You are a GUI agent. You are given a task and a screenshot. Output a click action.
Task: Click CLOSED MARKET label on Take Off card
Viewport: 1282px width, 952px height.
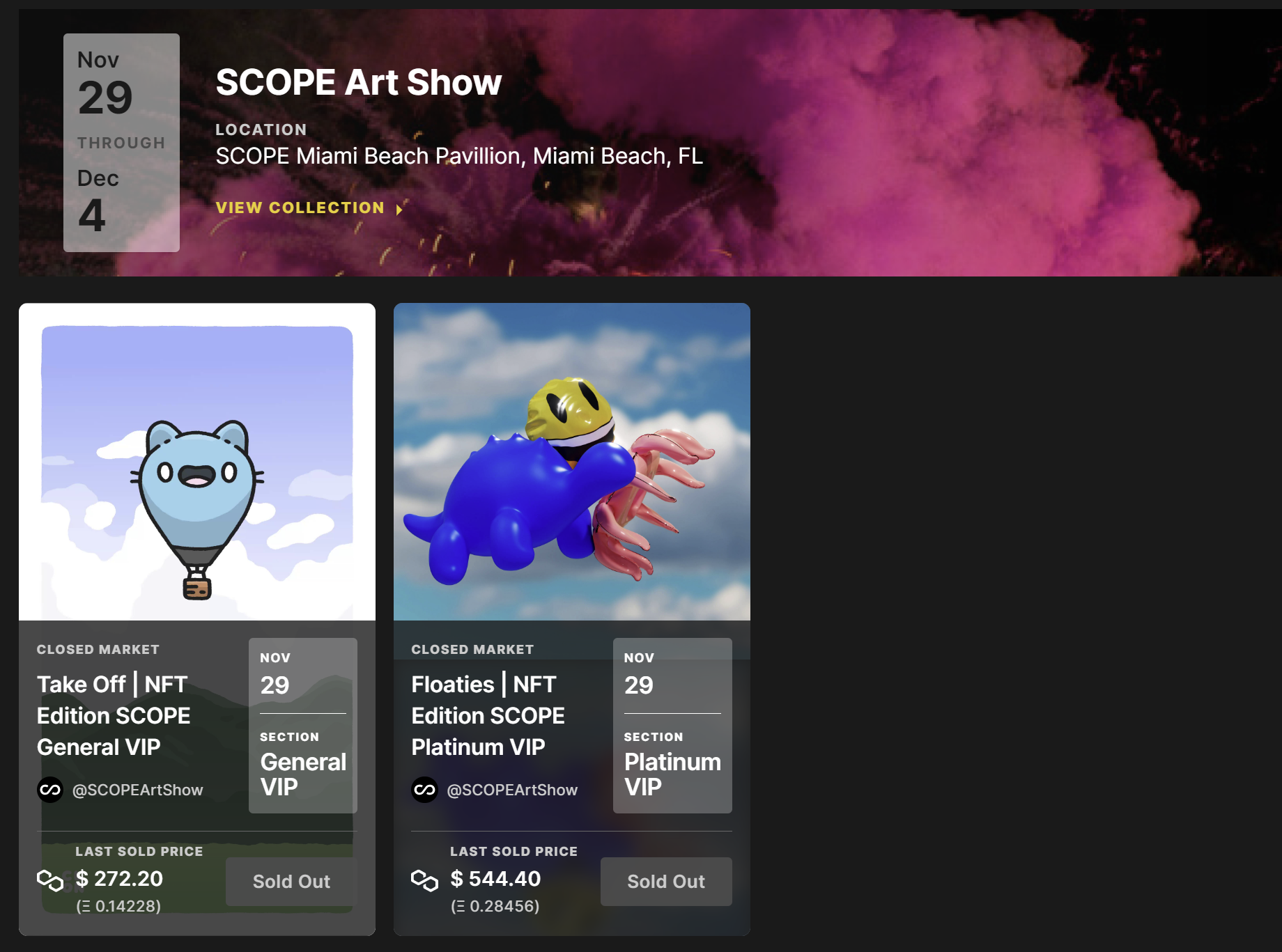click(98, 649)
